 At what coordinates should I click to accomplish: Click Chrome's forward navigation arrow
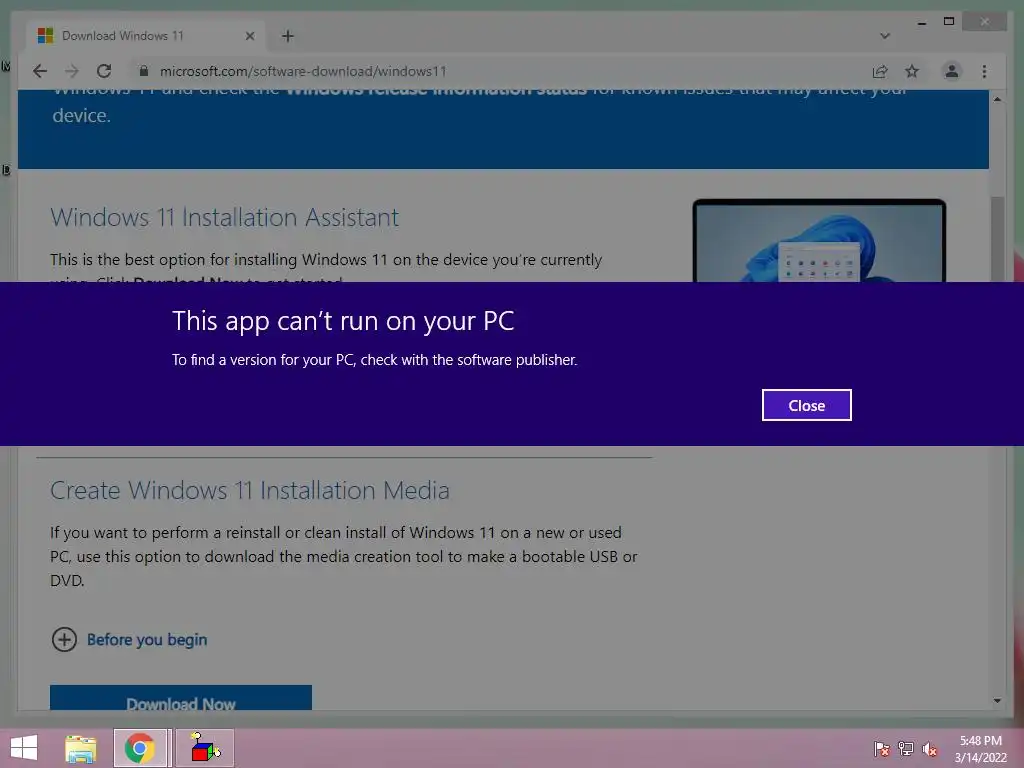(72, 71)
